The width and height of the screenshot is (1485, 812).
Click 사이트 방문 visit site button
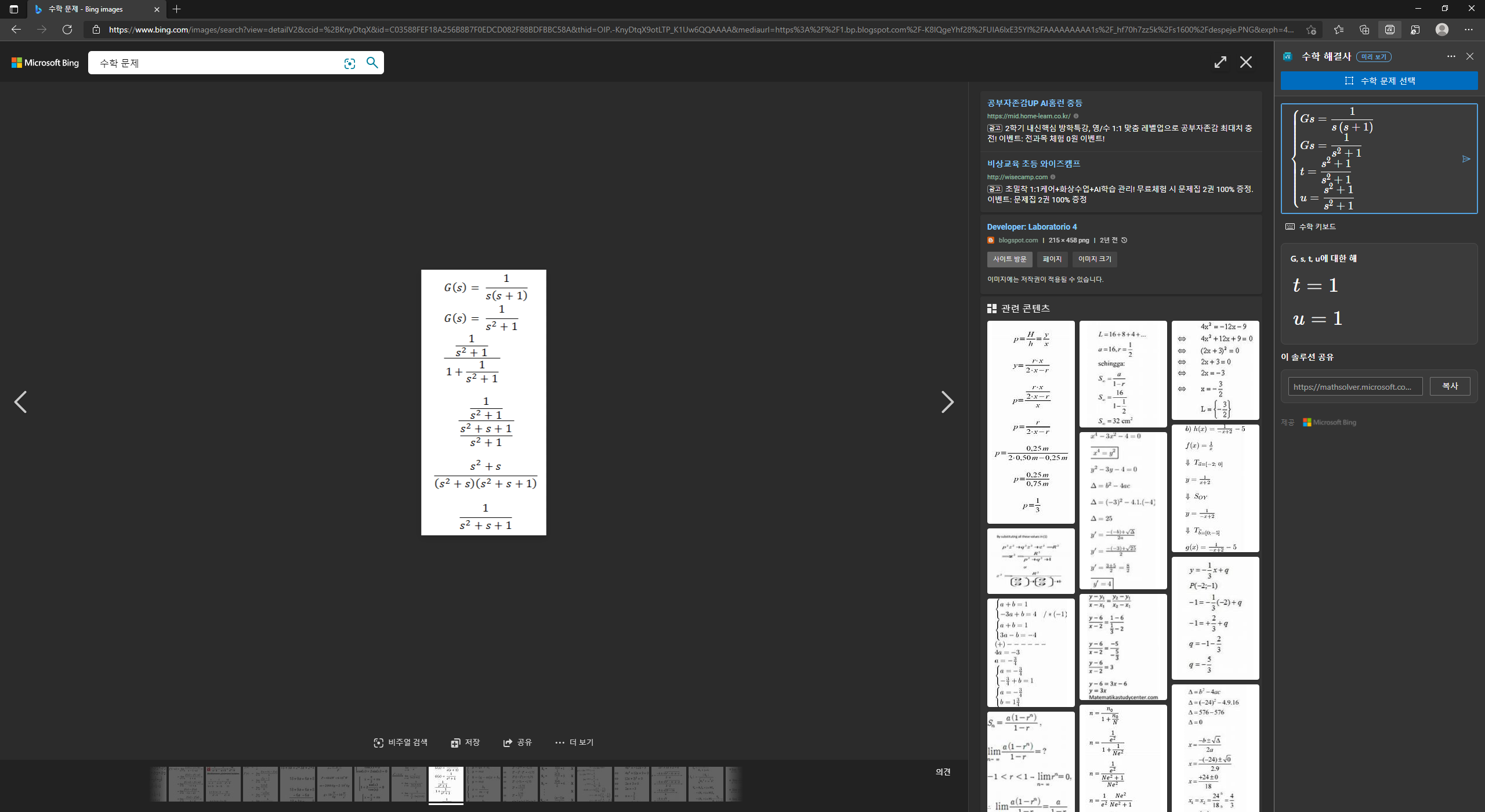tap(1009, 259)
